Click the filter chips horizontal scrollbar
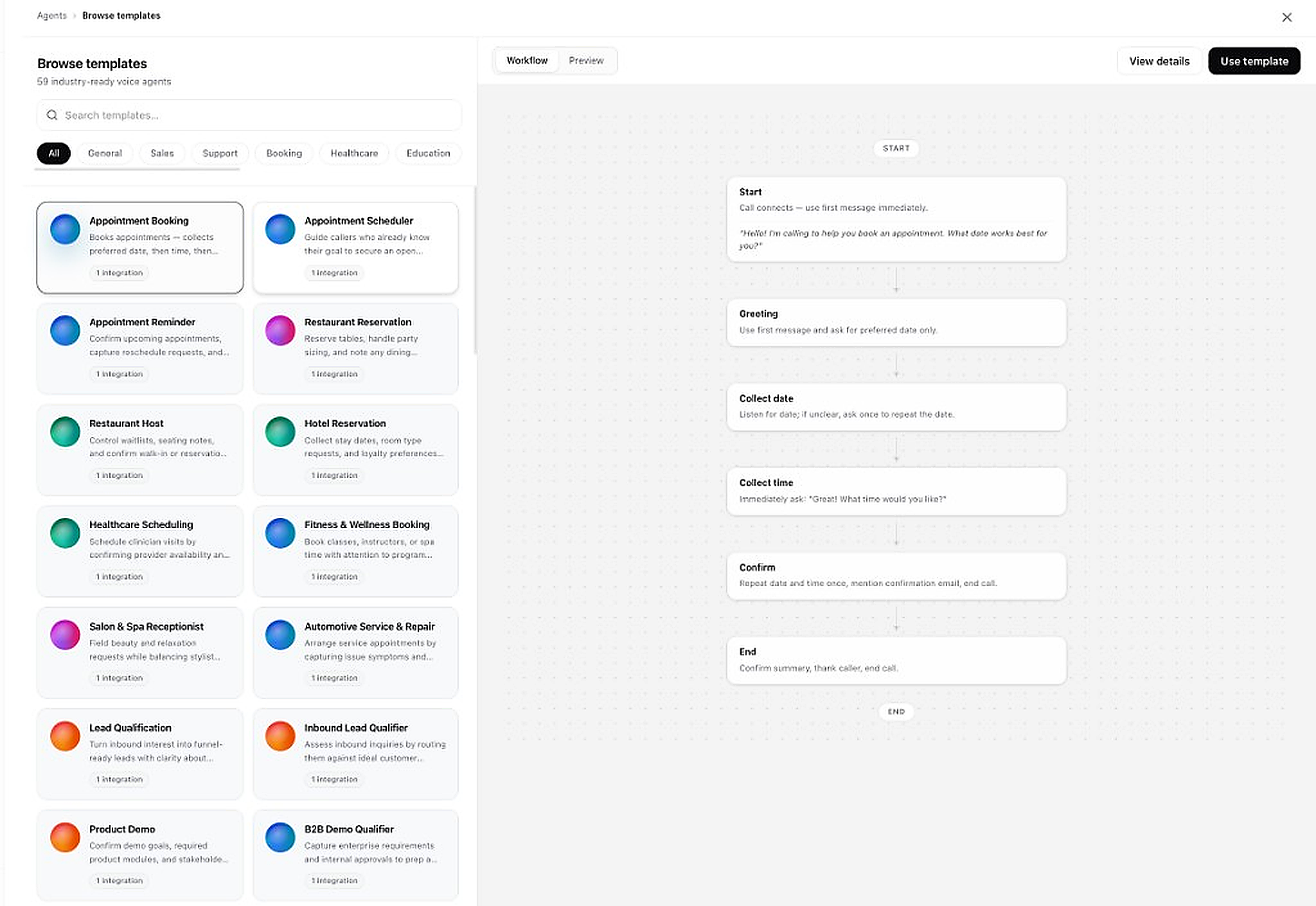This screenshot has height=906, width=1316. click(x=138, y=169)
